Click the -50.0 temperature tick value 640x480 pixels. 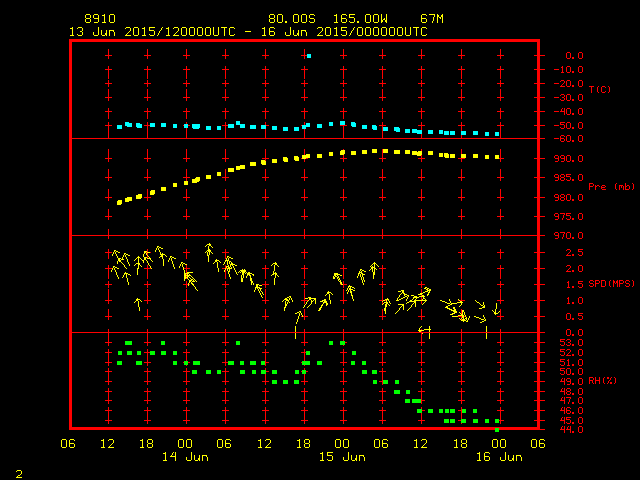click(x=569, y=126)
